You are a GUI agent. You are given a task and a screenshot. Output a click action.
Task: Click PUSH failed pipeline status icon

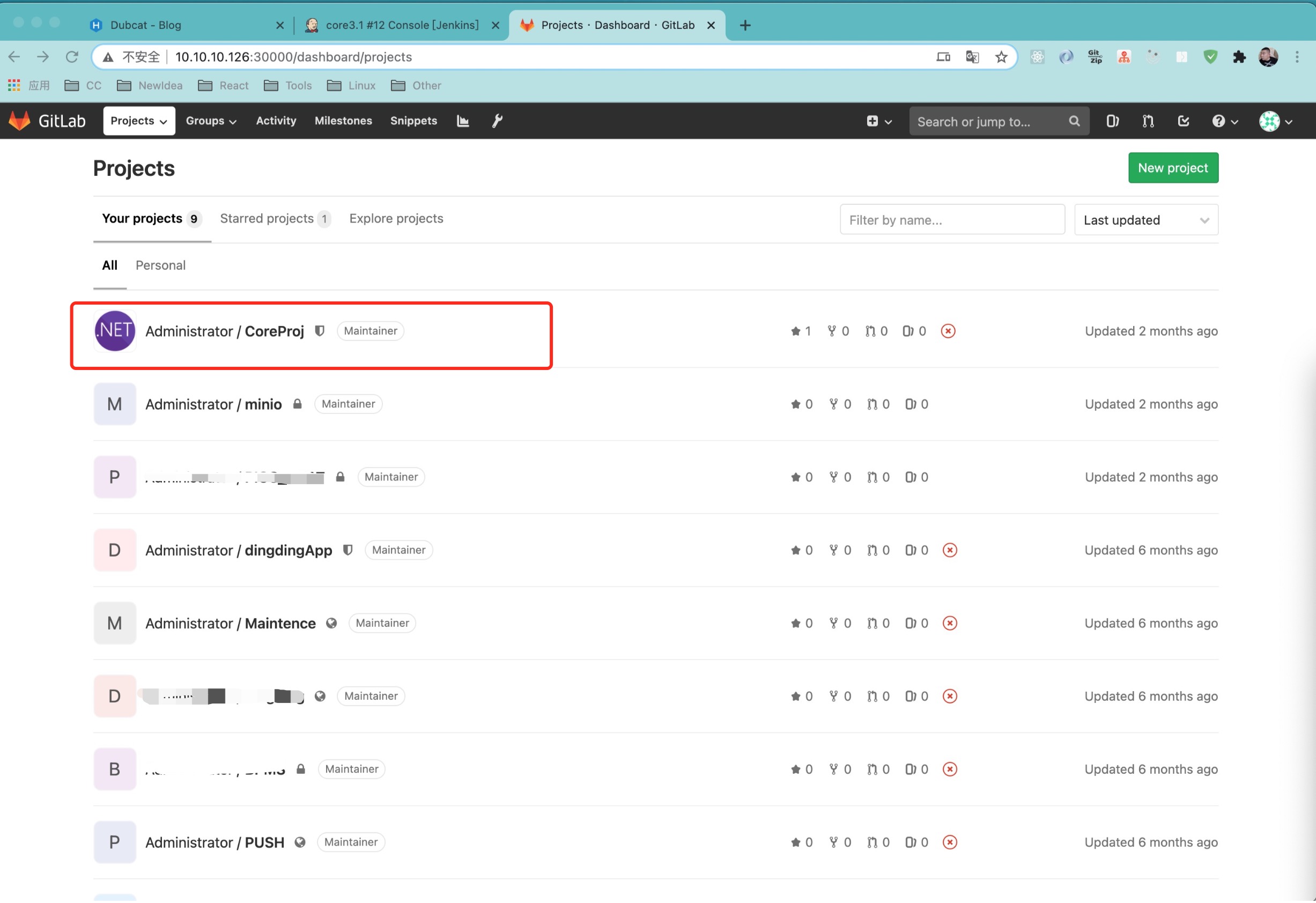coord(950,842)
